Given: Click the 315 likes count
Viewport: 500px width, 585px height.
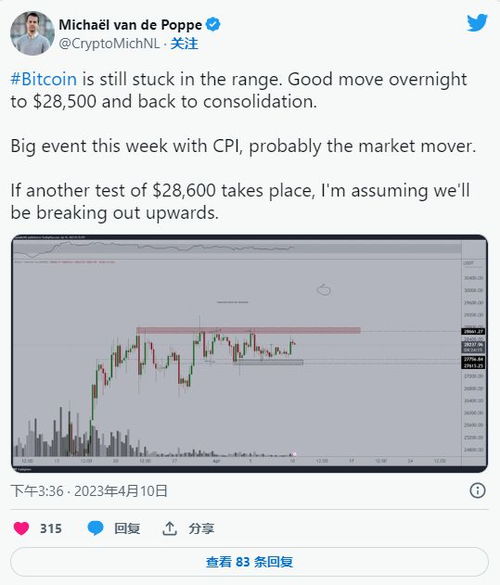Looking at the screenshot, I should [x=51, y=529].
